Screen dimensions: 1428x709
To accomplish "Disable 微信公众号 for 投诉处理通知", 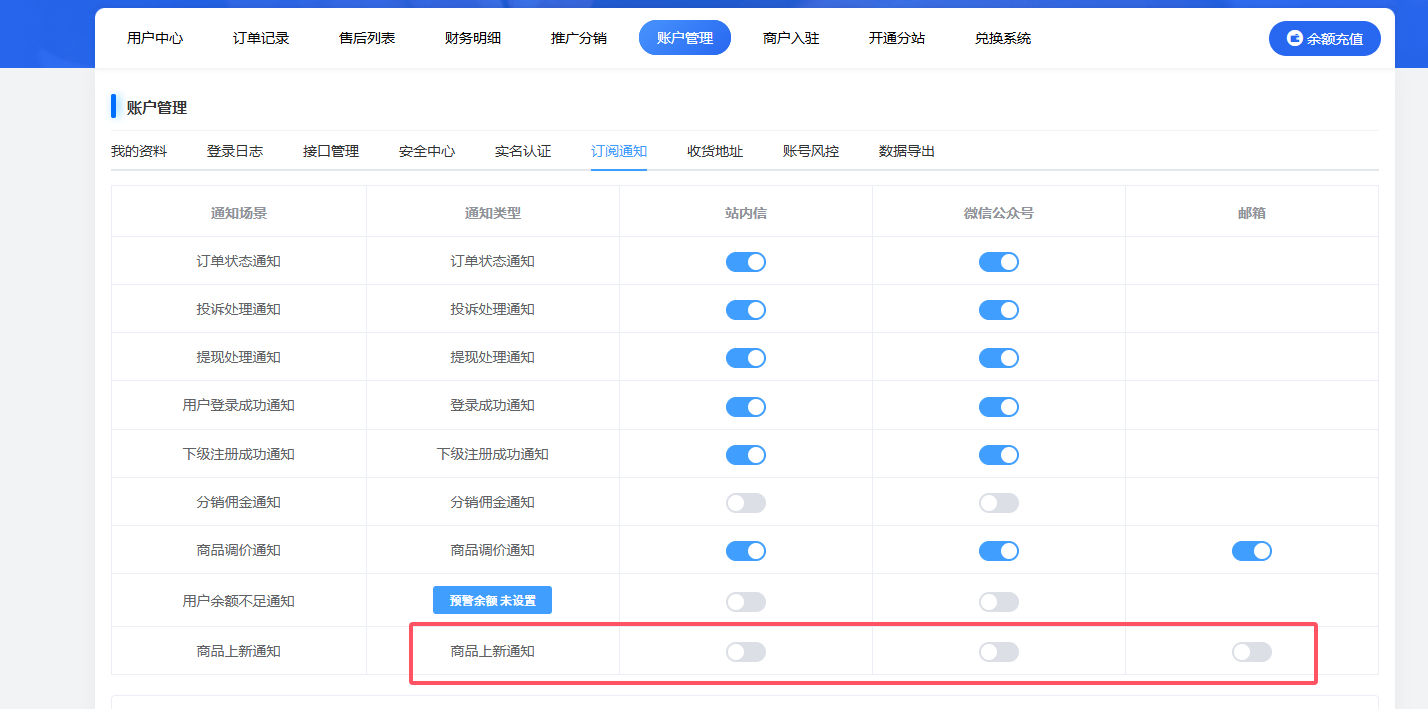I will 999,310.
